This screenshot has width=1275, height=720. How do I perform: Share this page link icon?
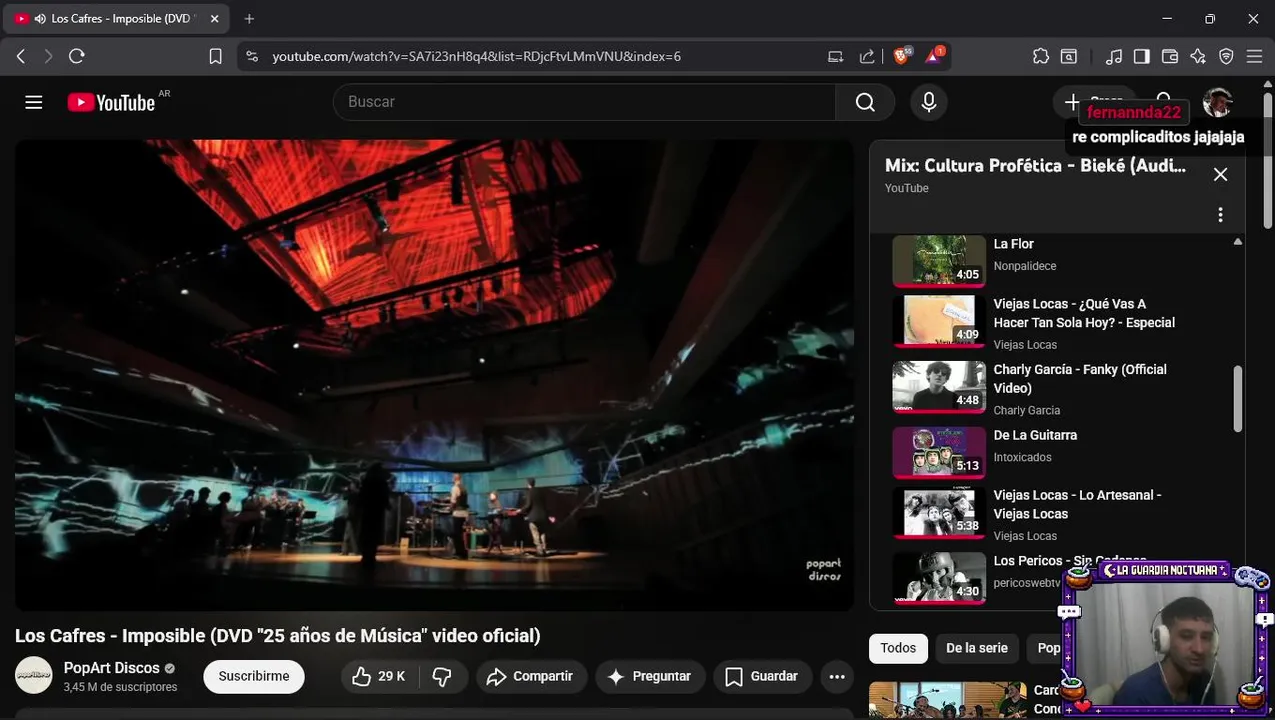(867, 56)
